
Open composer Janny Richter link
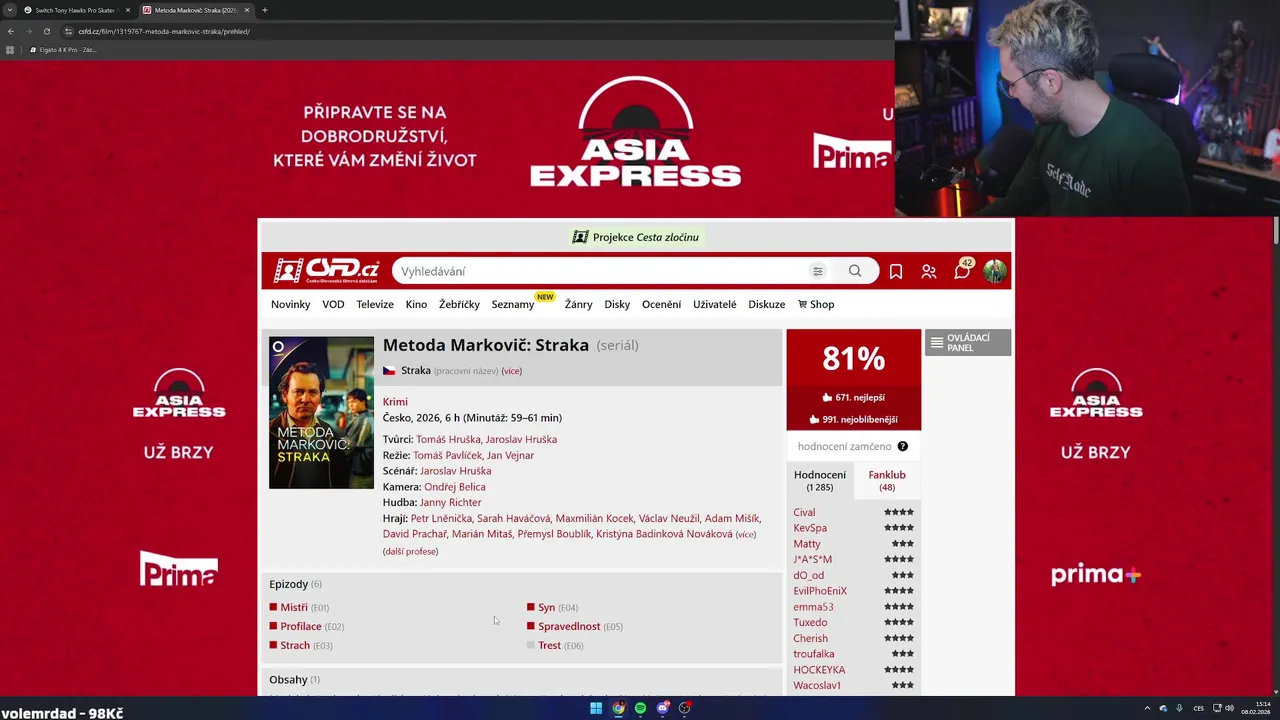click(450, 502)
